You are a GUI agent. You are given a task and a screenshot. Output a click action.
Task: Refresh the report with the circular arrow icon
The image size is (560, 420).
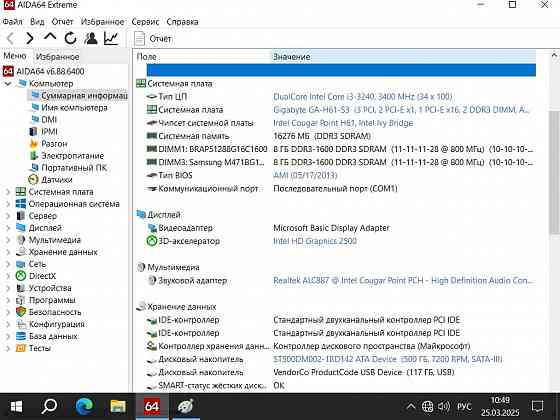click(x=70, y=38)
